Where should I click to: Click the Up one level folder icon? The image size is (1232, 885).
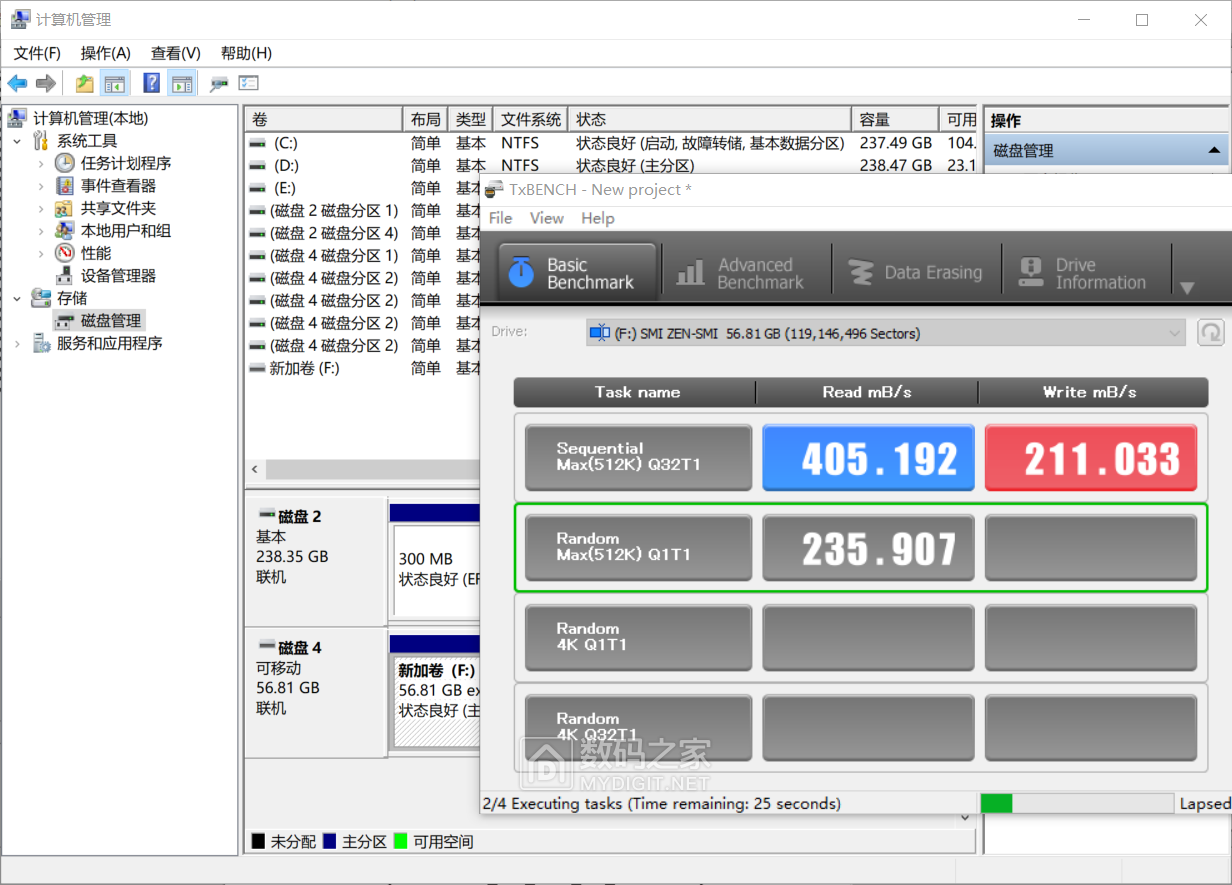click(x=84, y=83)
